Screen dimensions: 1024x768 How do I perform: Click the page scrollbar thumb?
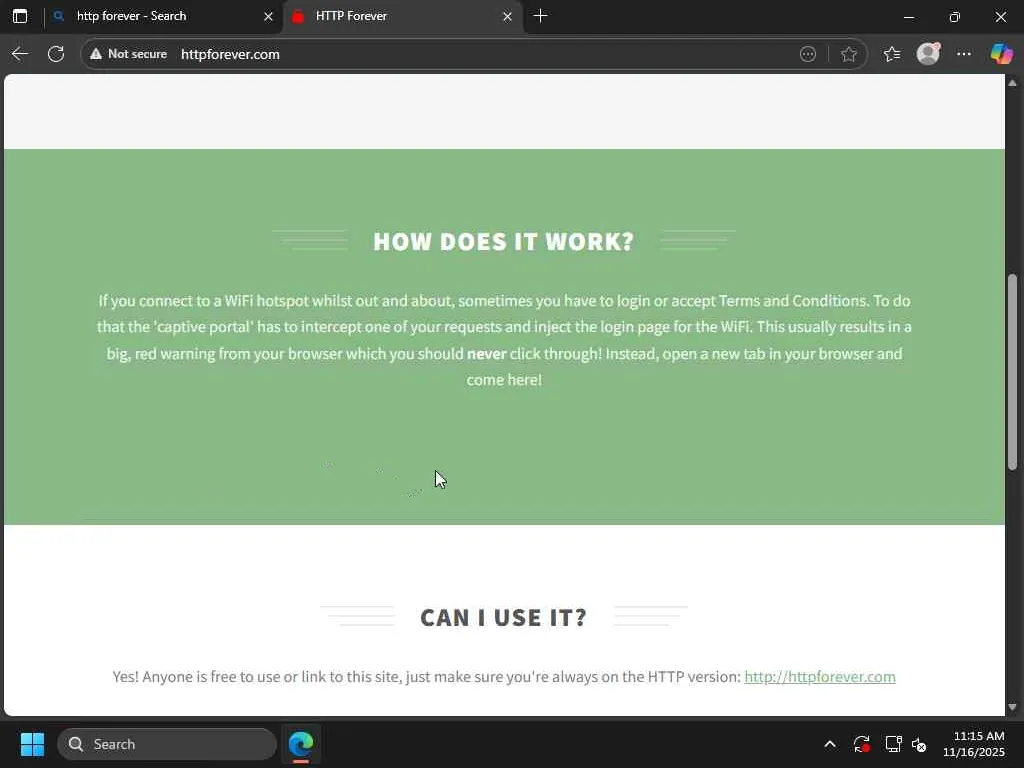[x=1012, y=372]
